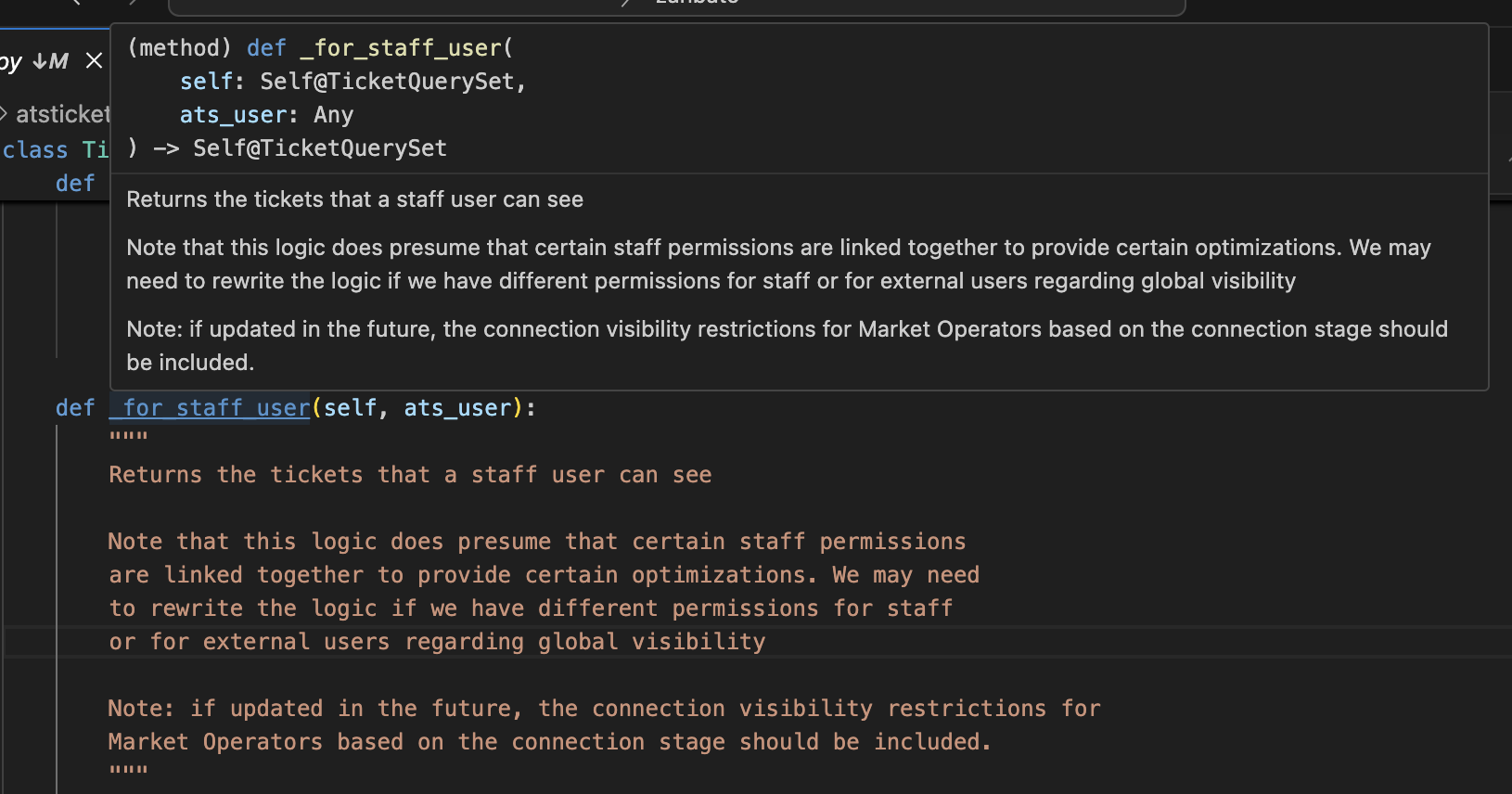Open the atsticket breadcrumb segment

pos(62,114)
